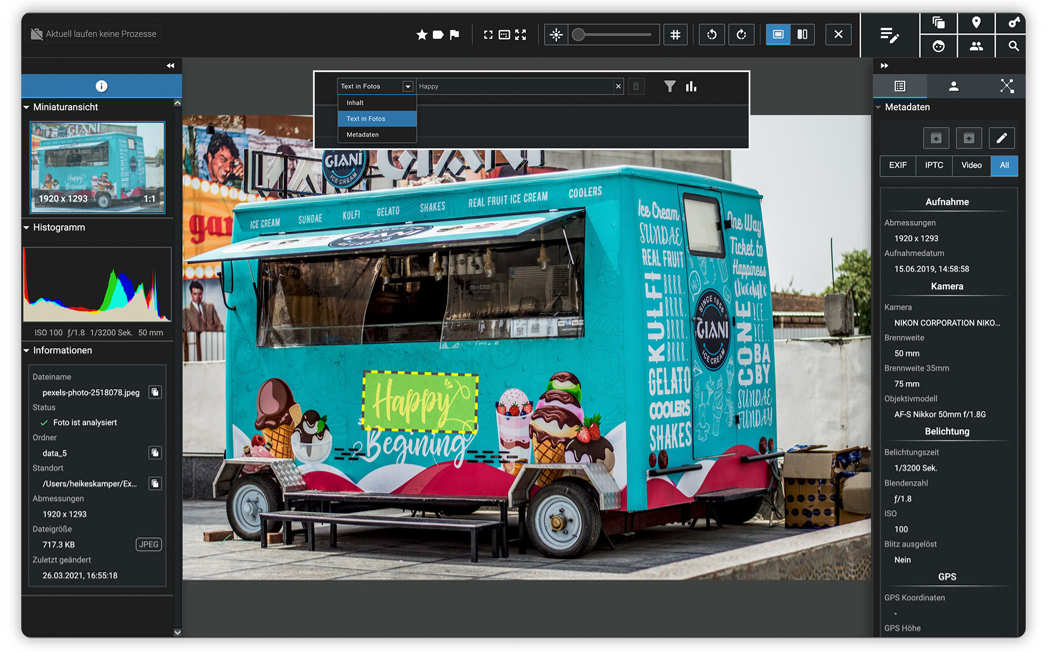Image resolution: width=1047 pixels, height=652 pixels.
Task: Click the fit-to-screen corners icon
Action: 488,35
